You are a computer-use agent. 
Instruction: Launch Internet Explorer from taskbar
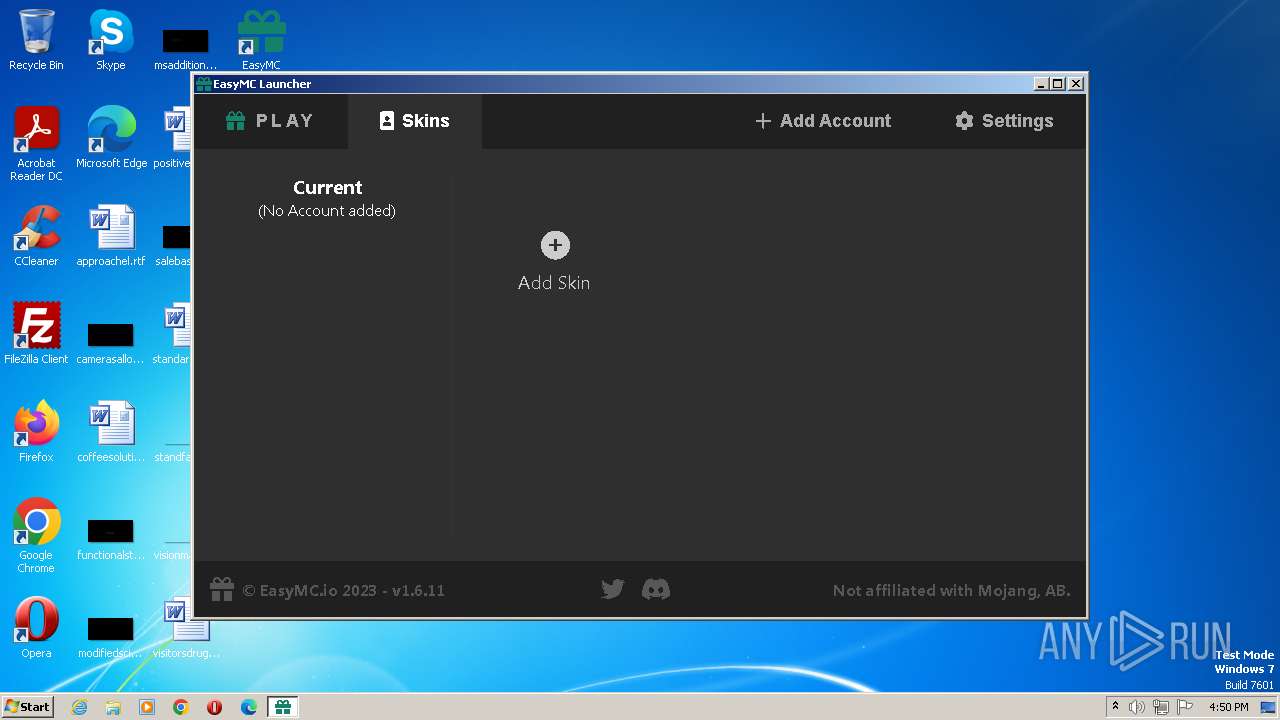pyautogui.click(x=79, y=707)
